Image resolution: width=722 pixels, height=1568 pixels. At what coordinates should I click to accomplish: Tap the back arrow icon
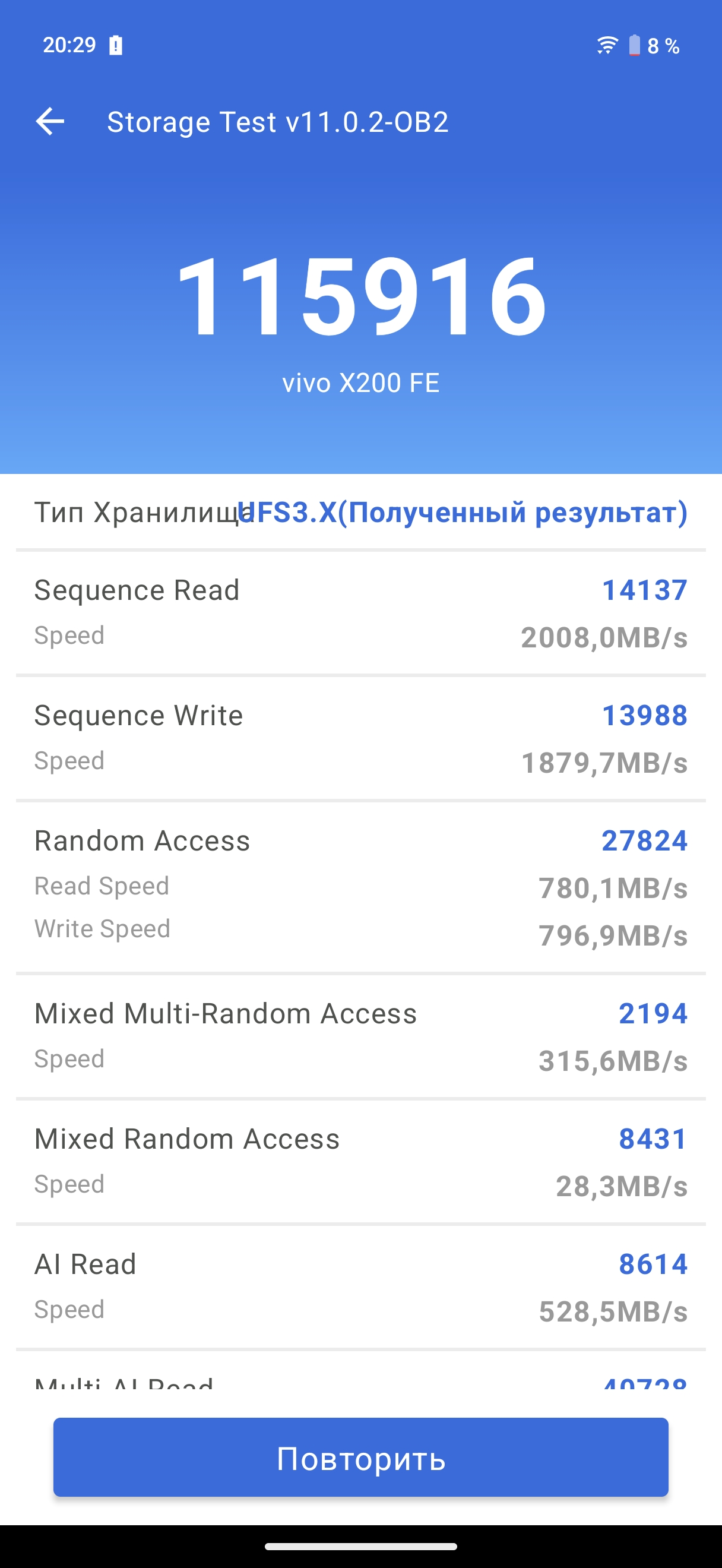(x=50, y=121)
